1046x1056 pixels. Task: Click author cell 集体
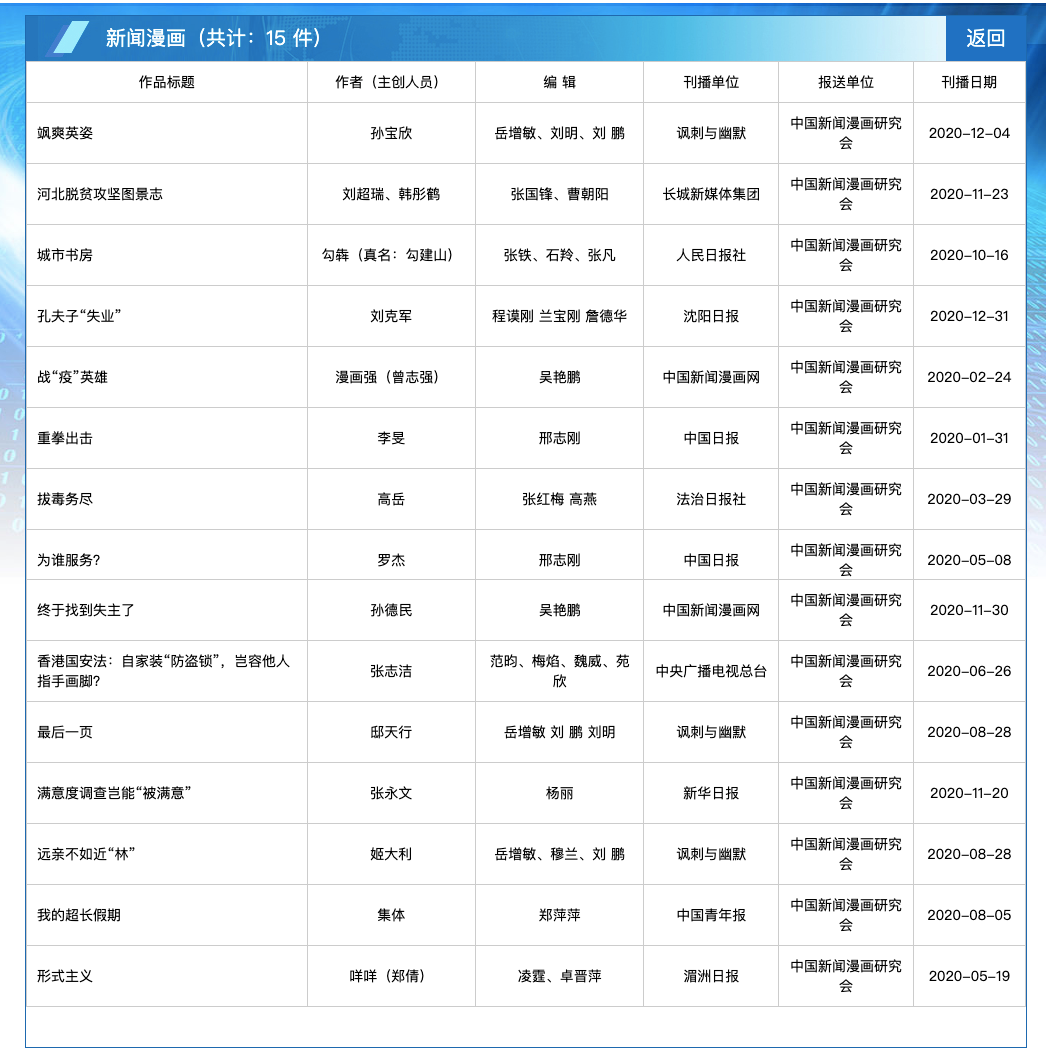391,915
